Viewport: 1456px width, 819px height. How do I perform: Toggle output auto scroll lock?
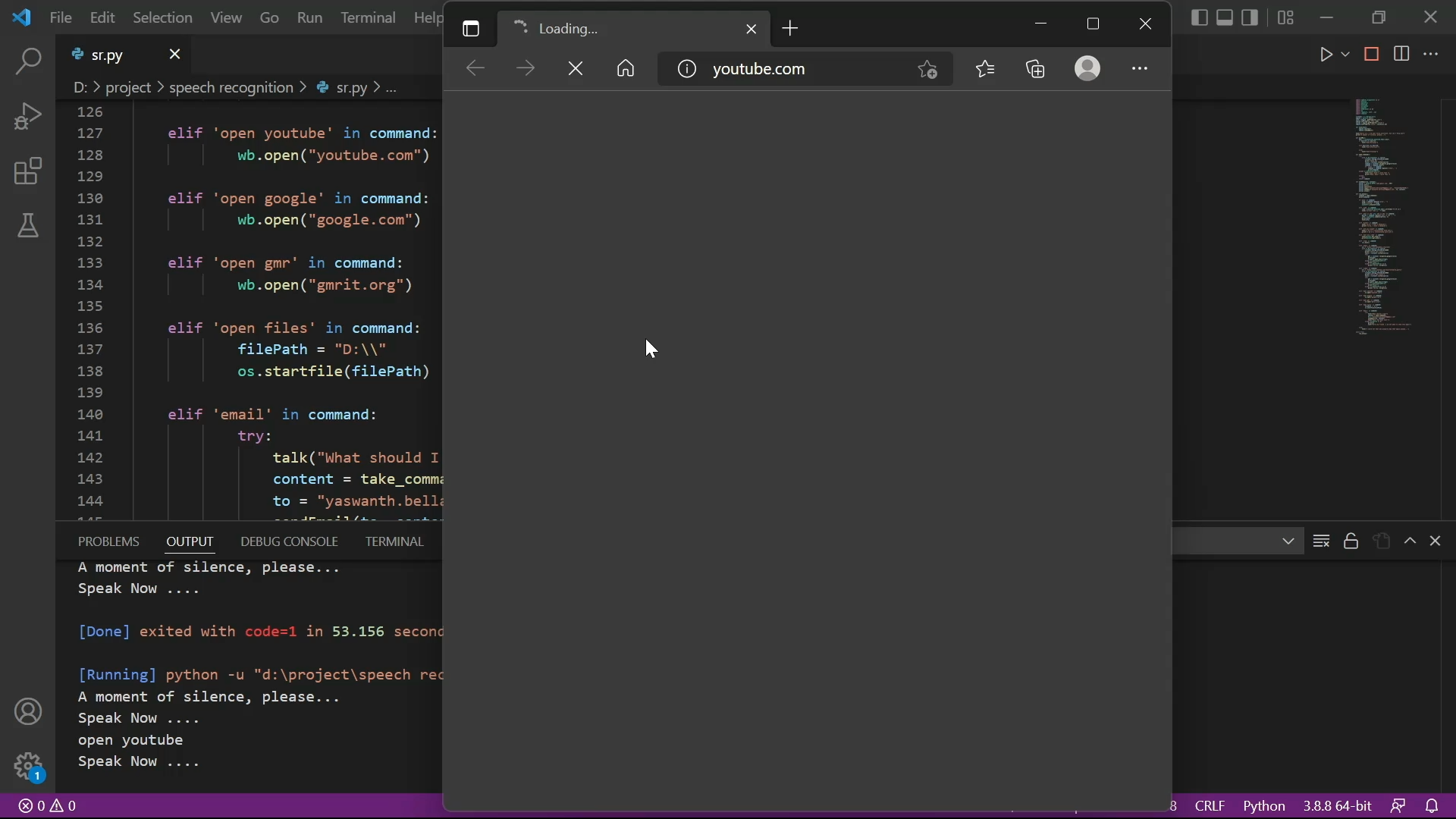point(1351,541)
